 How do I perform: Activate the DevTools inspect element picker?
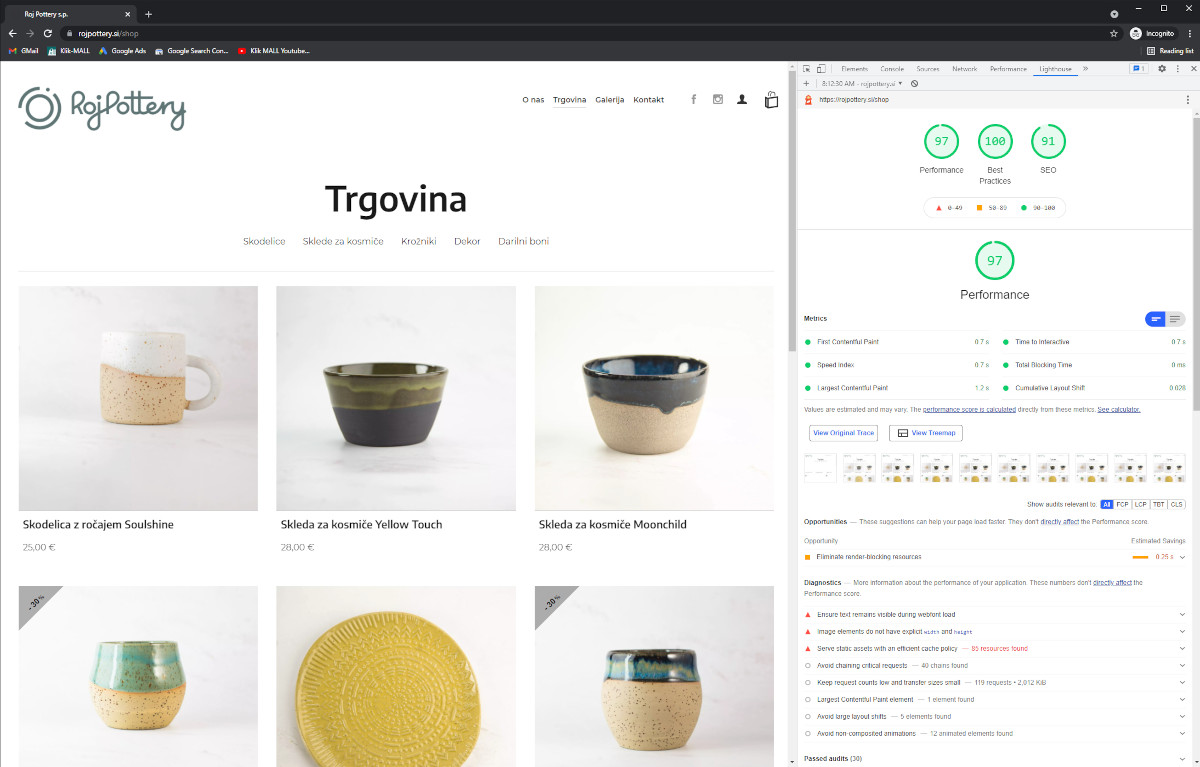(x=807, y=69)
